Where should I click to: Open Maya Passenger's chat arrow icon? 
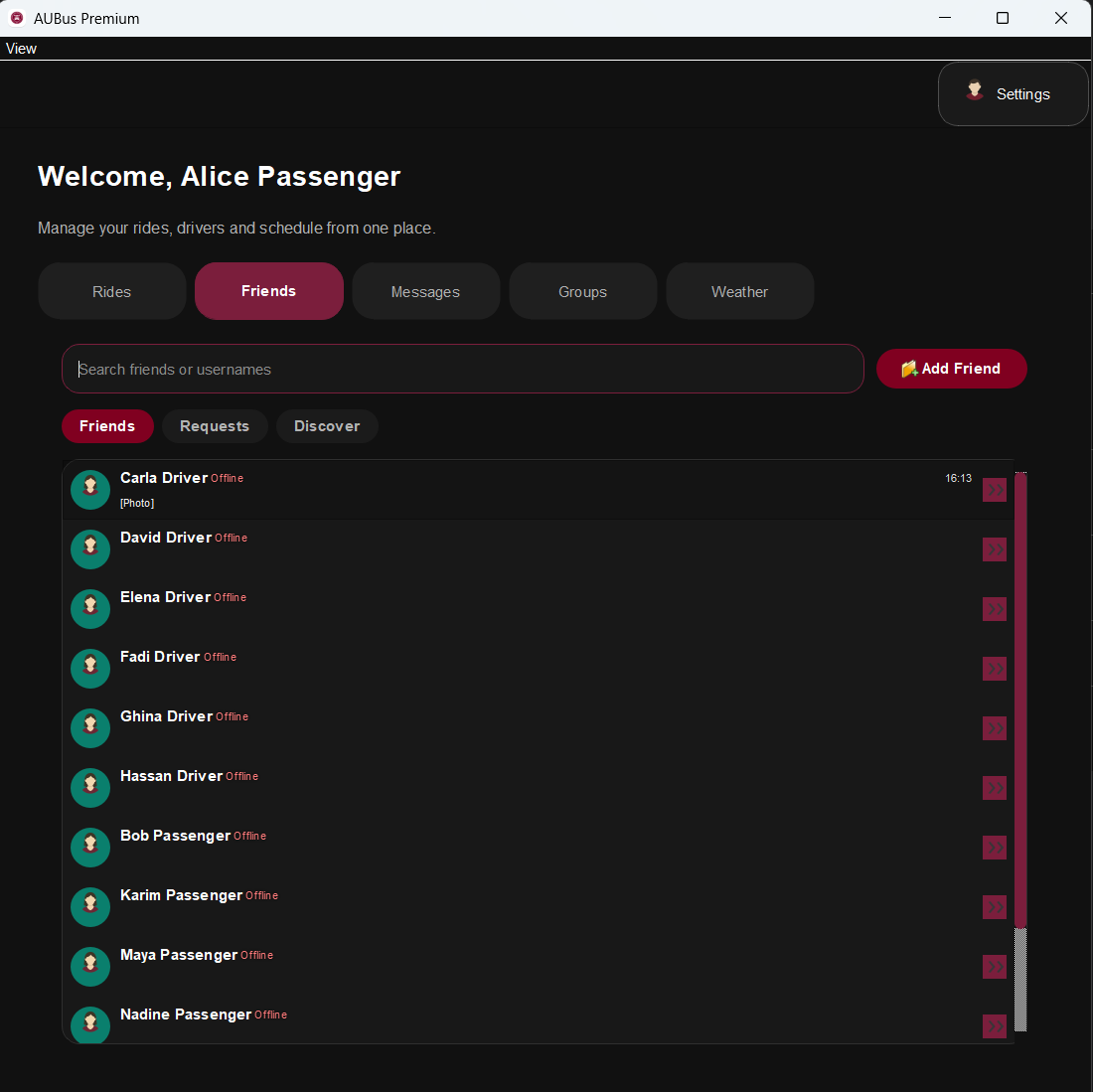pyautogui.click(x=994, y=967)
